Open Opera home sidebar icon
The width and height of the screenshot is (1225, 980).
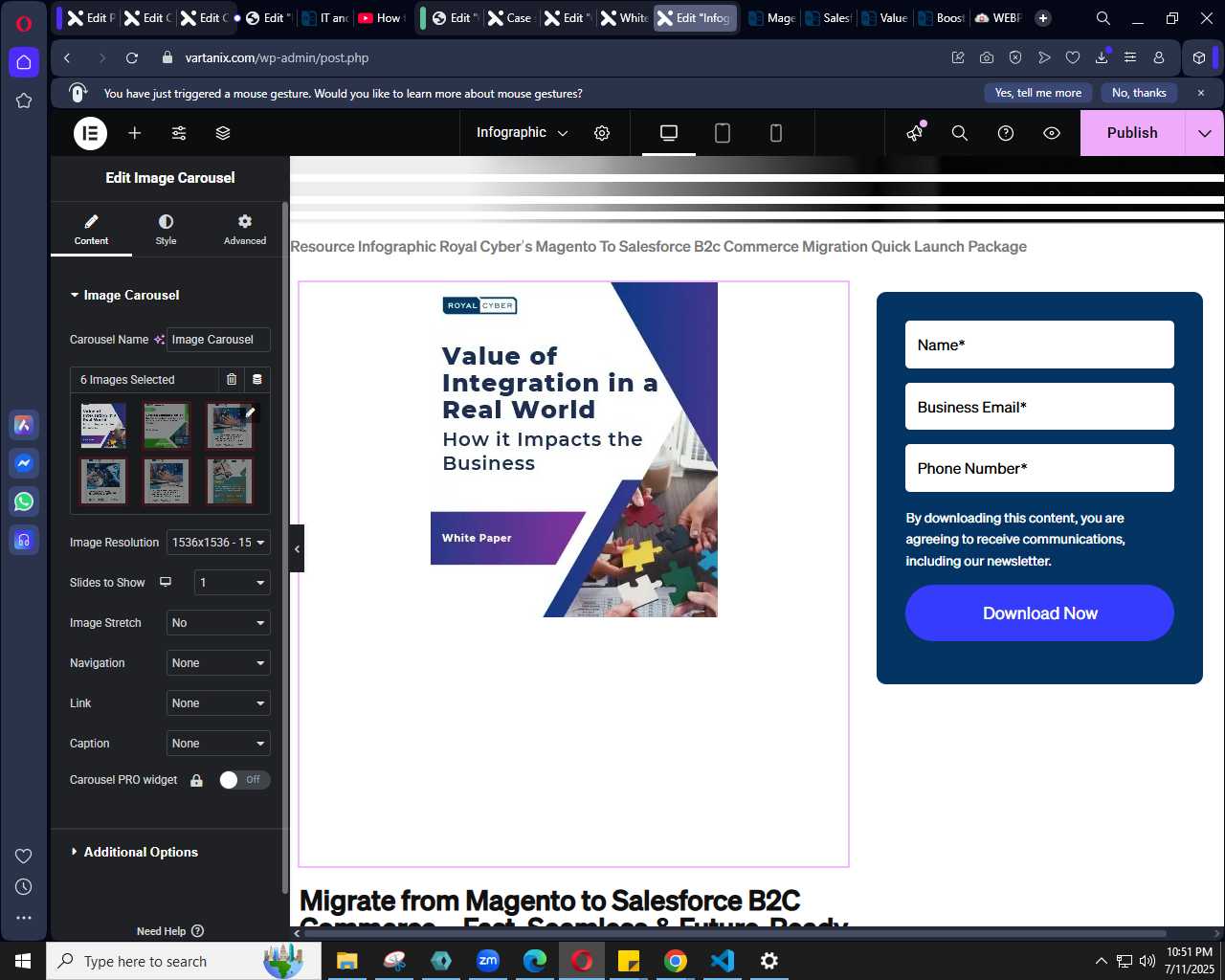point(24,62)
